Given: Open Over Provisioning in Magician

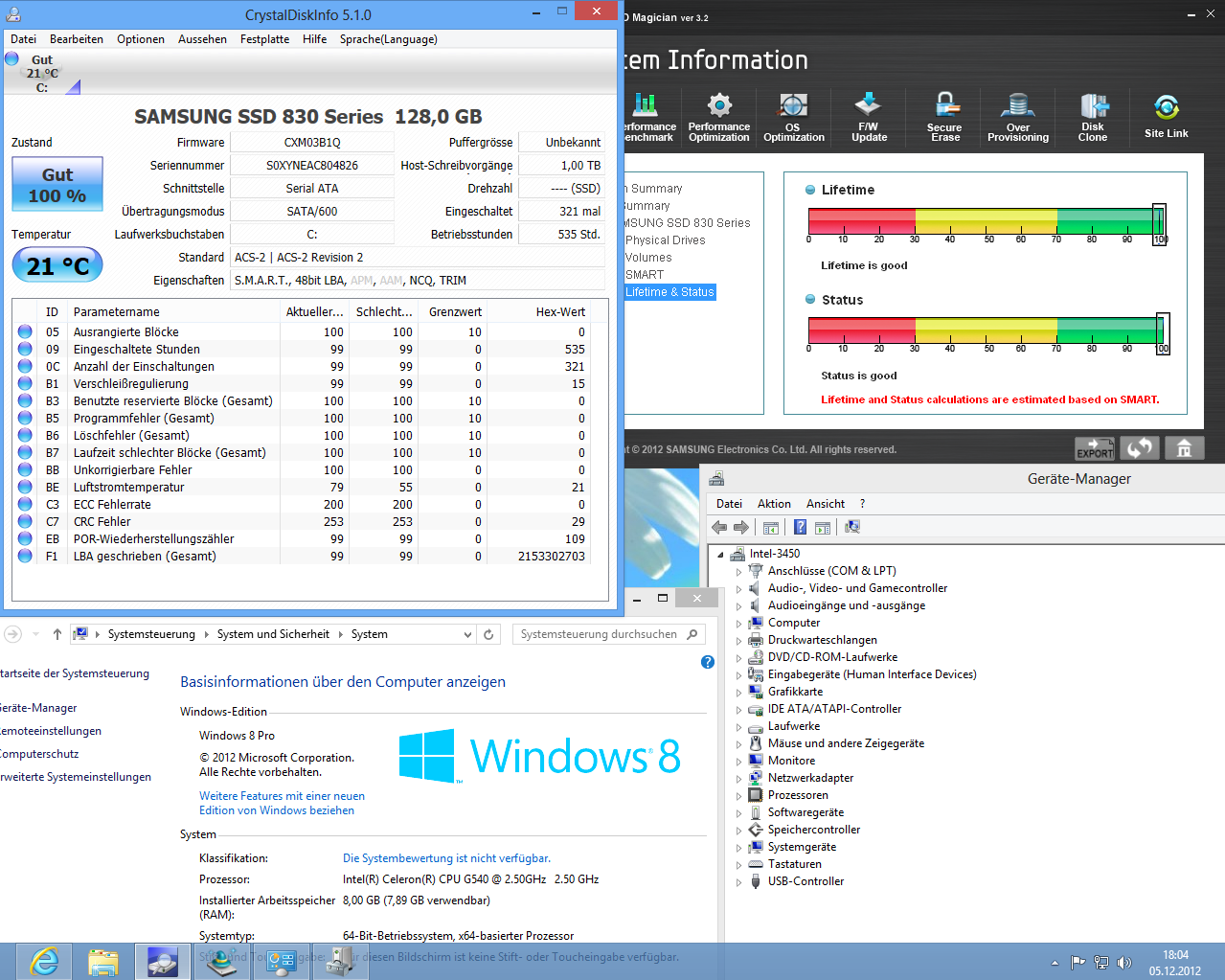Looking at the screenshot, I should click(x=1018, y=117).
